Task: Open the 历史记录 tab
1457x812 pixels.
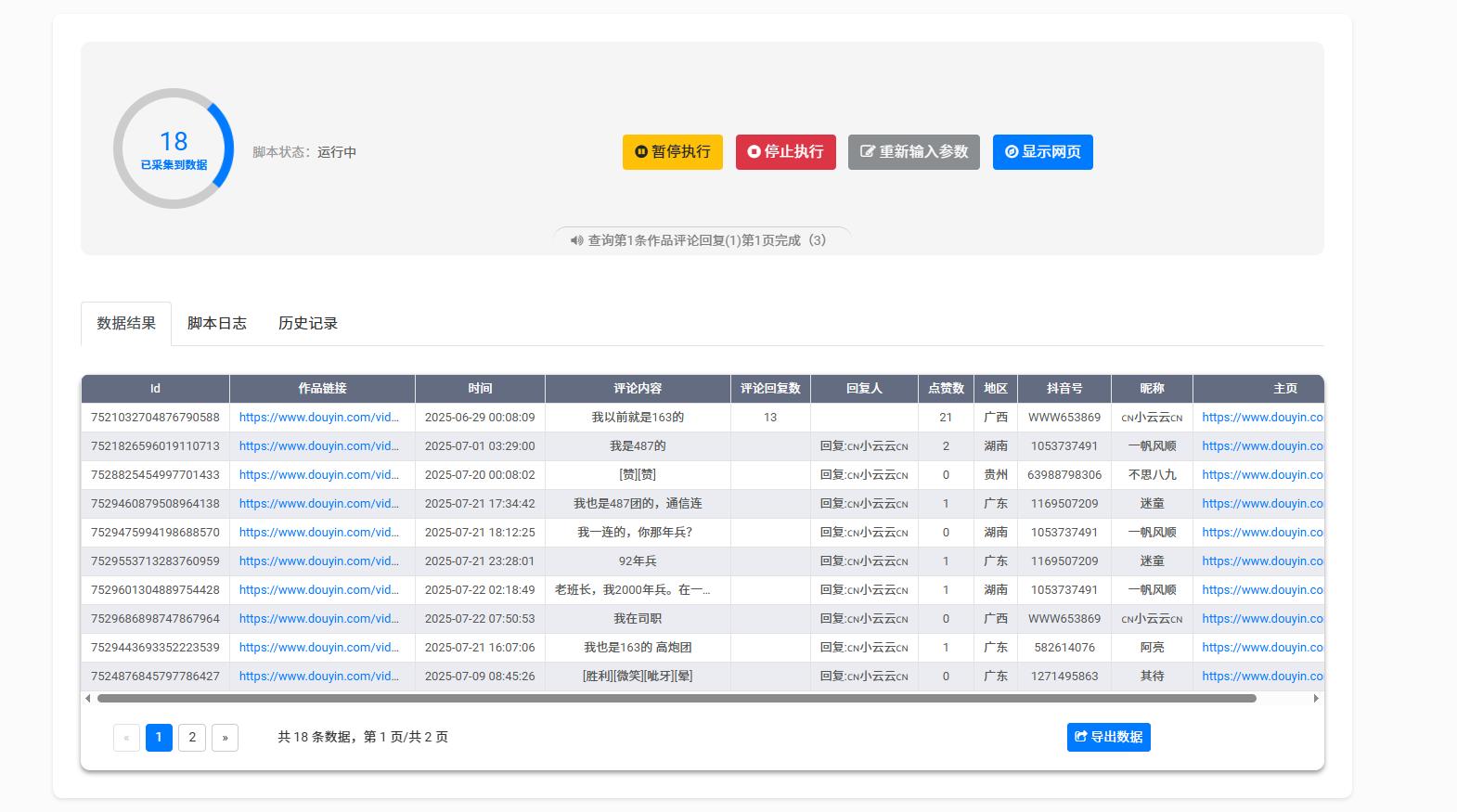Action: pyautogui.click(x=308, y=323)
